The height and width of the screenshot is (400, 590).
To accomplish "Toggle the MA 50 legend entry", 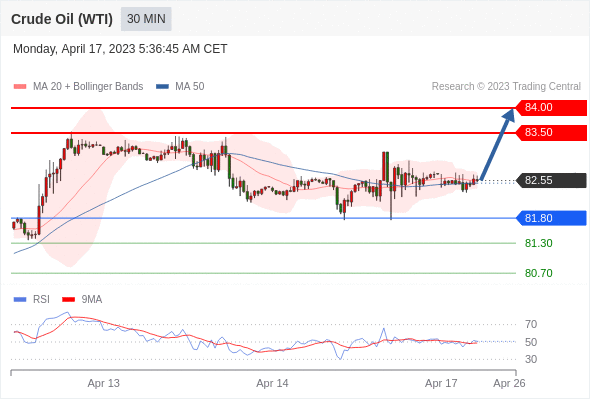I will point(180,87).
